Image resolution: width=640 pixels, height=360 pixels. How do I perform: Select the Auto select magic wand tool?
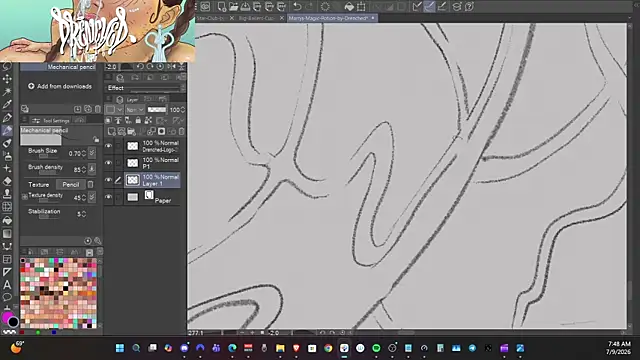(7, 91)
